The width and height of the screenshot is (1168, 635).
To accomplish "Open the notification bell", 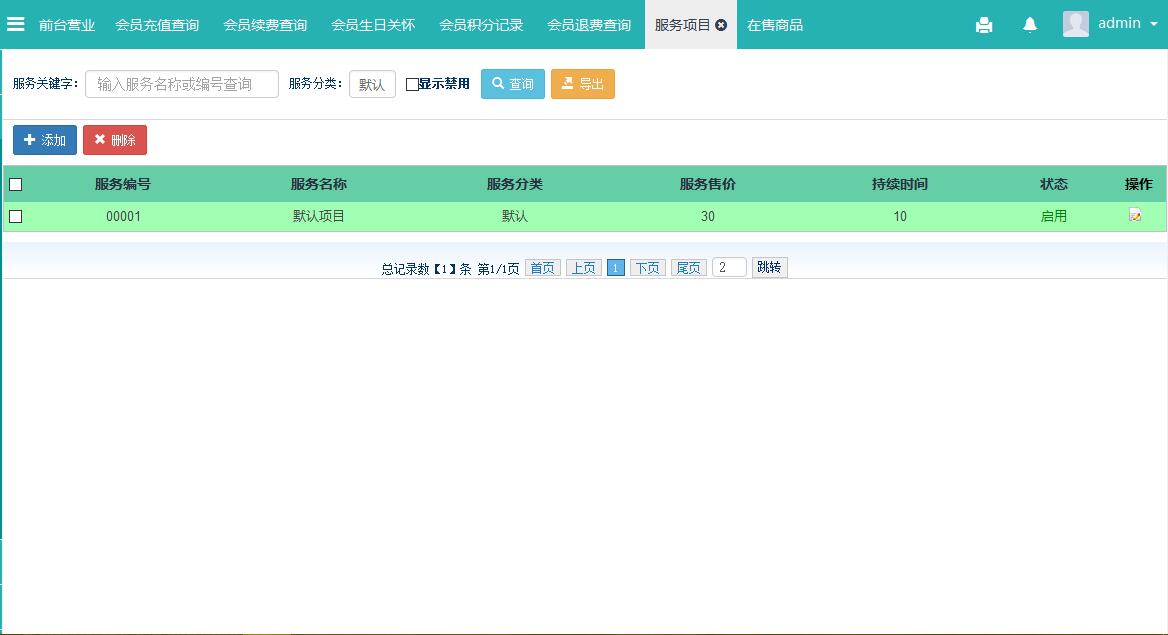I will [x=1030, y=25].
